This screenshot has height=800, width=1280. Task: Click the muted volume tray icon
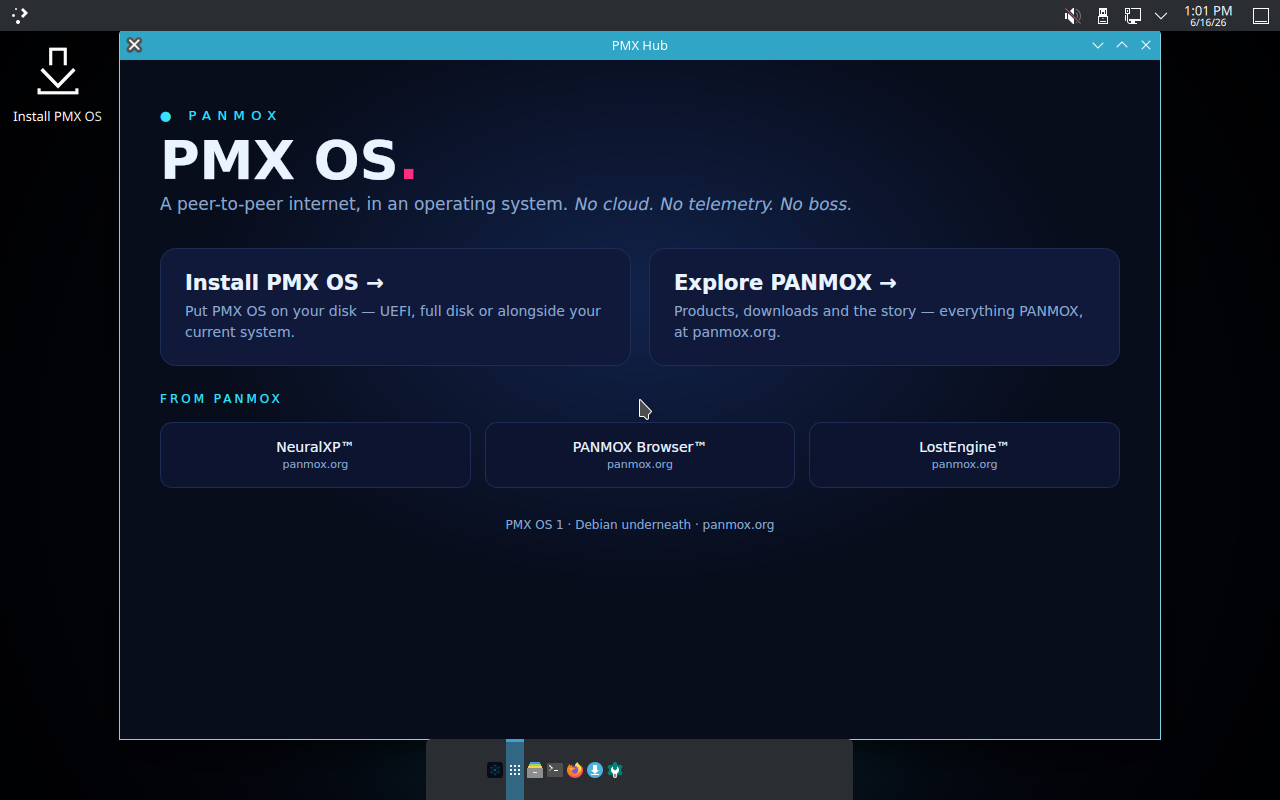click(1072, 16)
